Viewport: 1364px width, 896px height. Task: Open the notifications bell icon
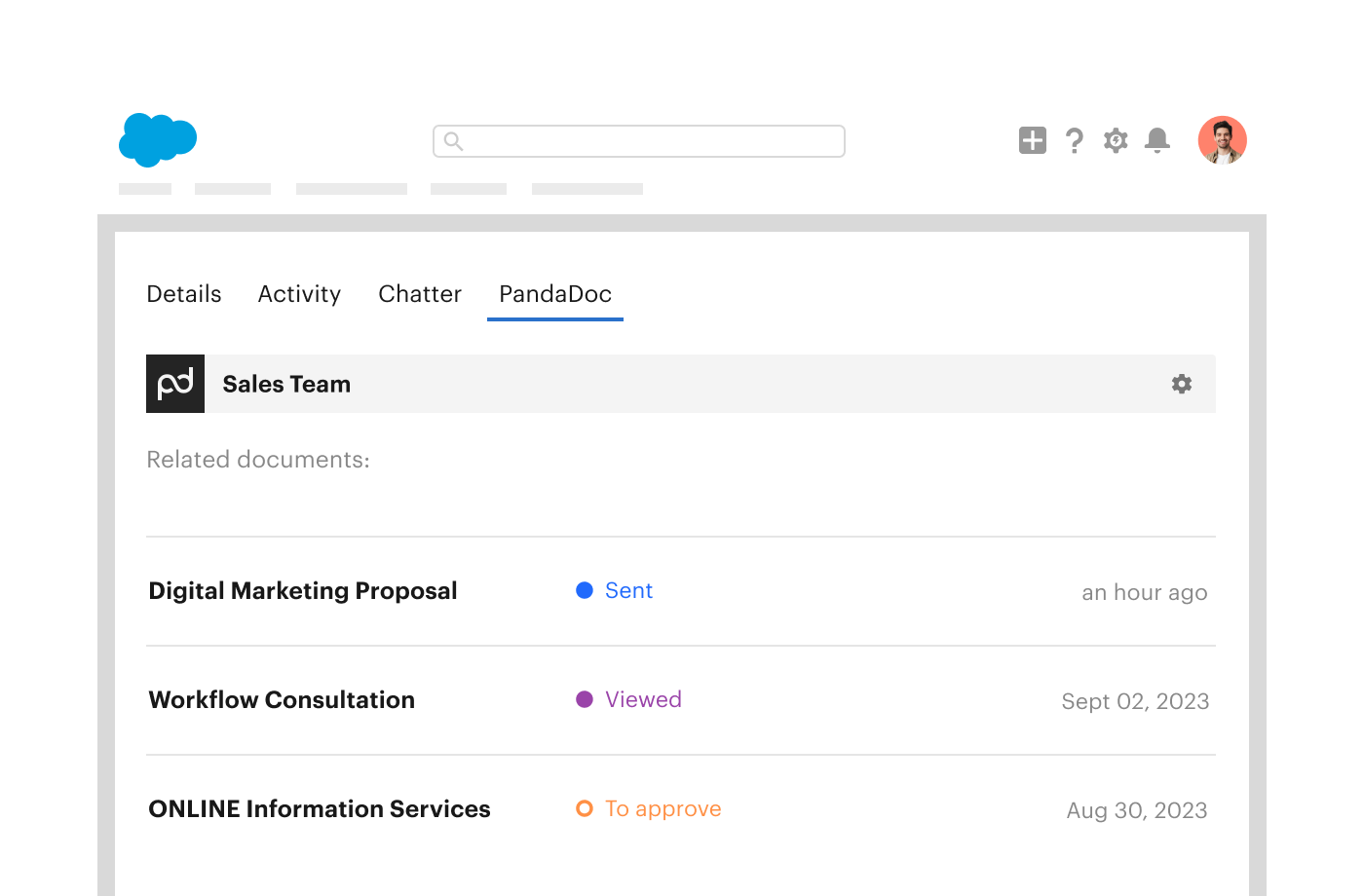click(x=1157, y=140)
